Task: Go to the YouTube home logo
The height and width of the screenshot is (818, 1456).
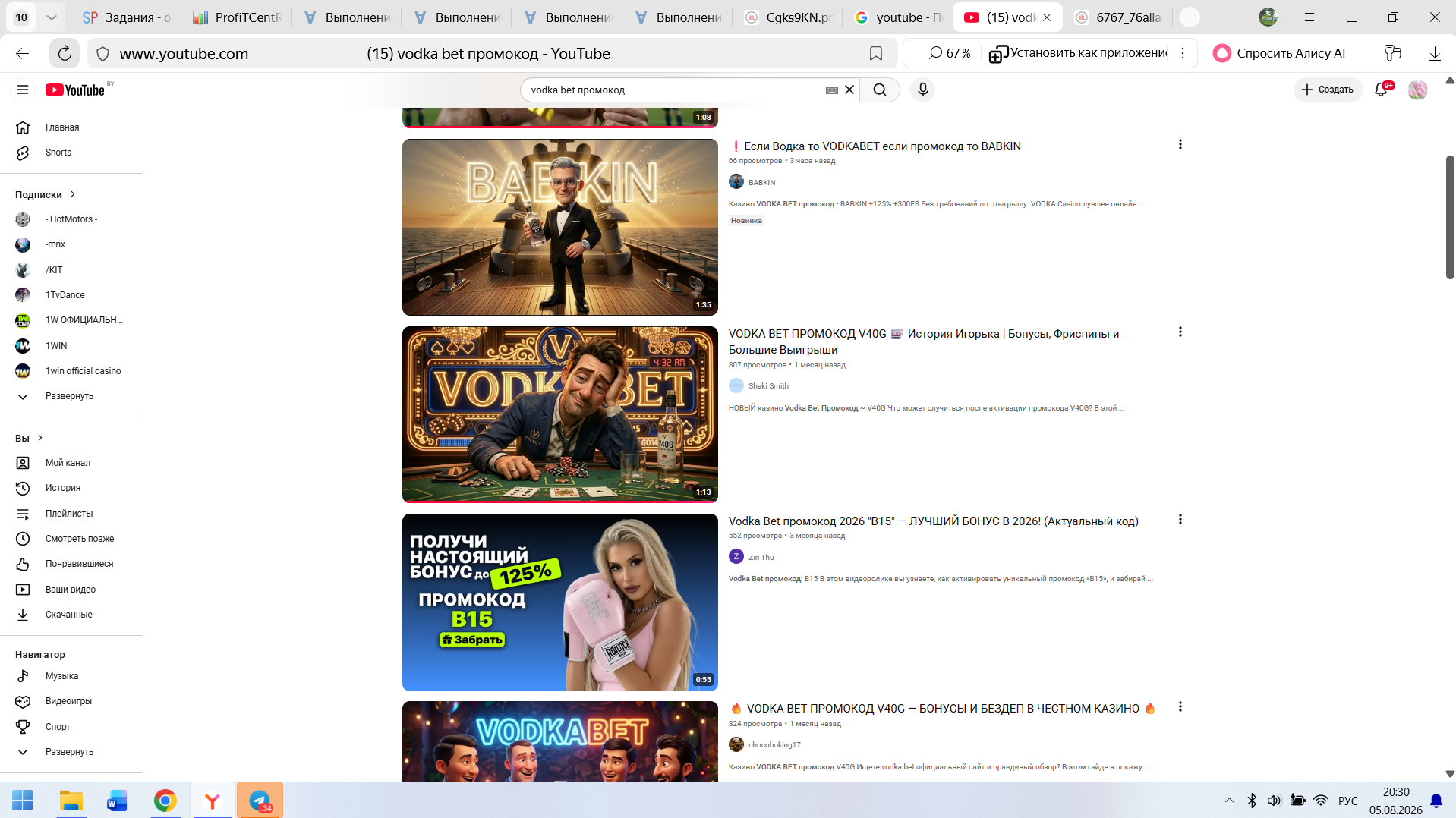Action: [x=75, y=90]
